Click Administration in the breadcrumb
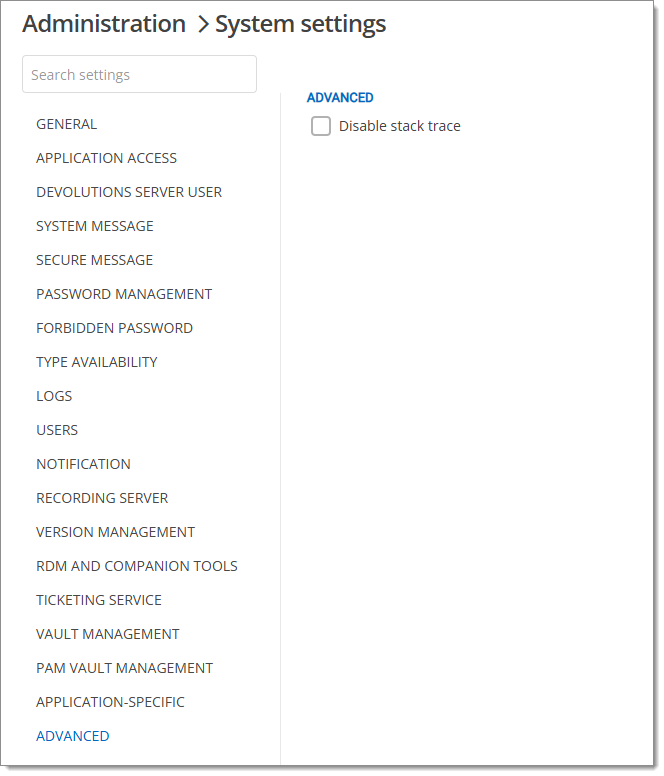Viewport: 664px width, 776px height. [104, 24]
